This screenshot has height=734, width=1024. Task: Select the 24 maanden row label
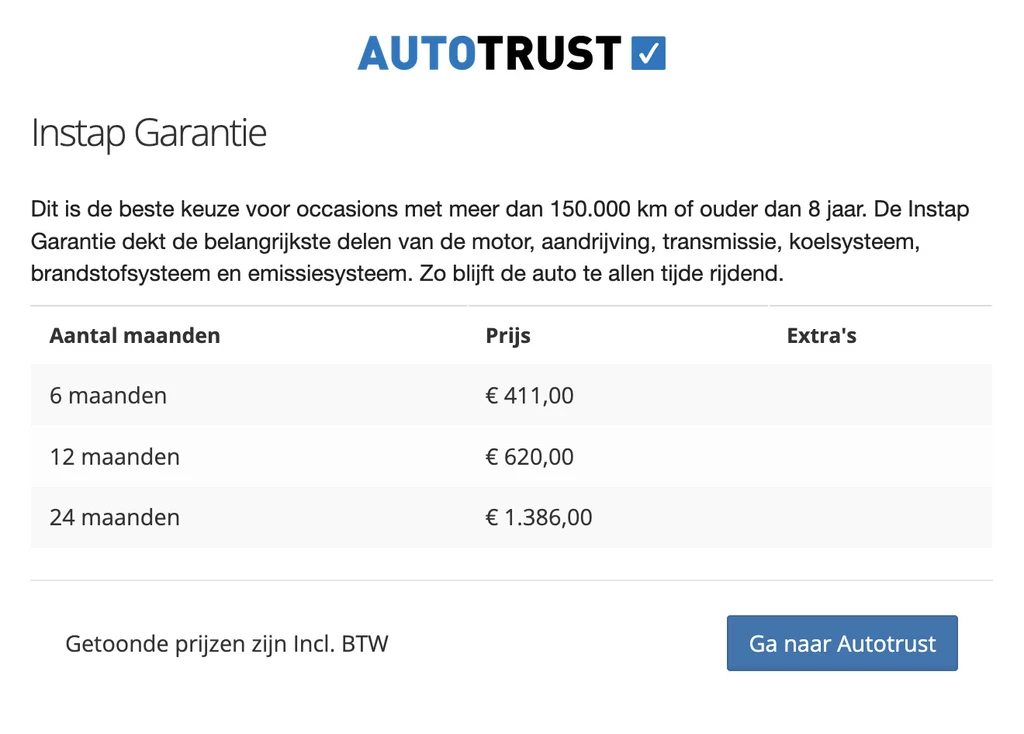click(115, 518)
